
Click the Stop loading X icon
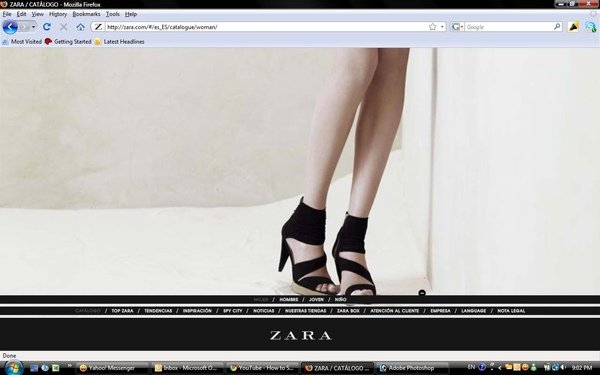click(64, 27)
